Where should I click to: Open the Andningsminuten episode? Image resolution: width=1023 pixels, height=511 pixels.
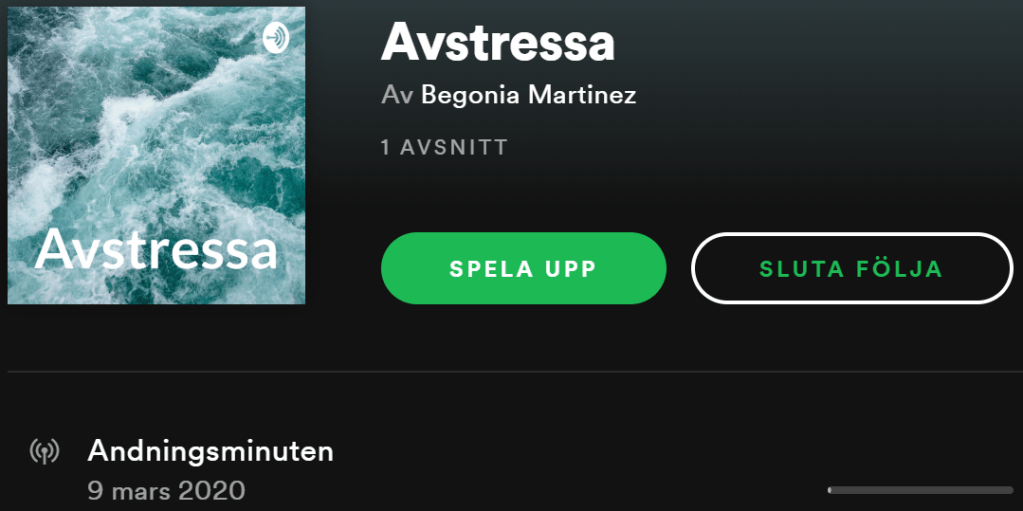(211, 451)
